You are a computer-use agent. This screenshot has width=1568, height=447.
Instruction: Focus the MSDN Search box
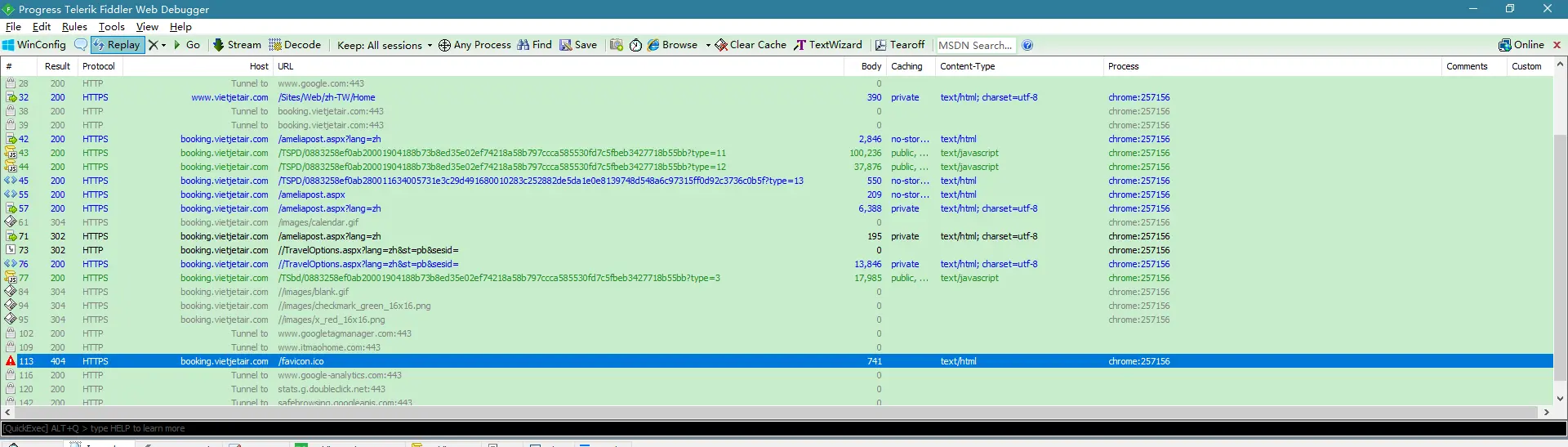(975, 45)
